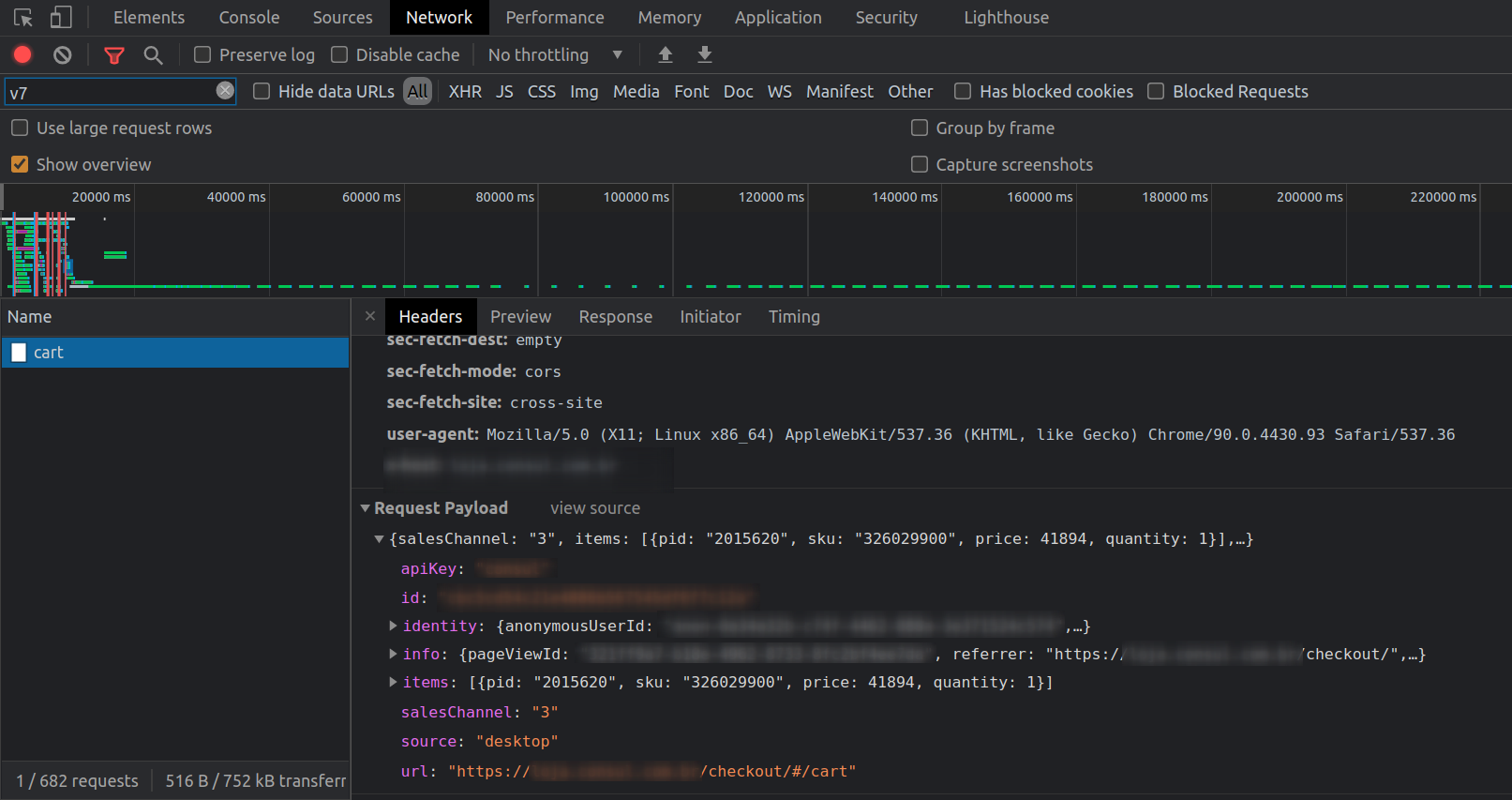Open the Application panel
This screenshot has height=800, width=1512.
point(778,18)
